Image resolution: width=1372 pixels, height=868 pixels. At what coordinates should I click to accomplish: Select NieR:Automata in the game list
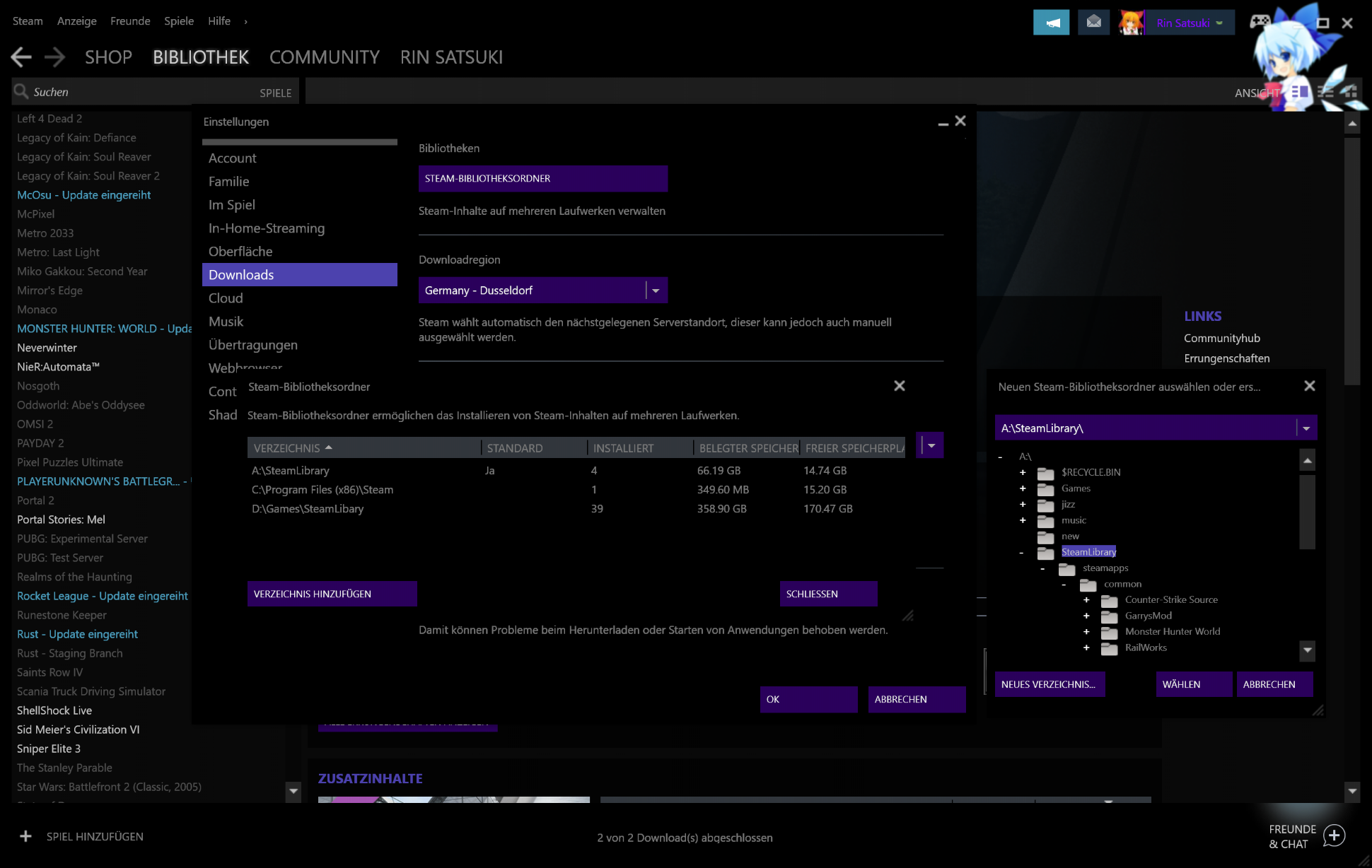59,367
